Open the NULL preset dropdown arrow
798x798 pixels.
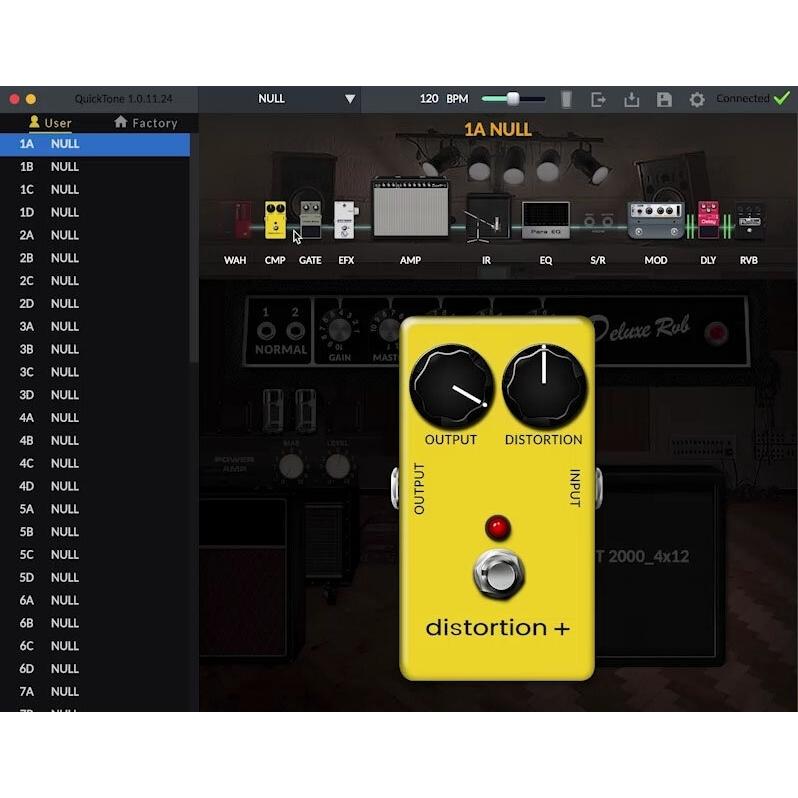coord(350,99)
